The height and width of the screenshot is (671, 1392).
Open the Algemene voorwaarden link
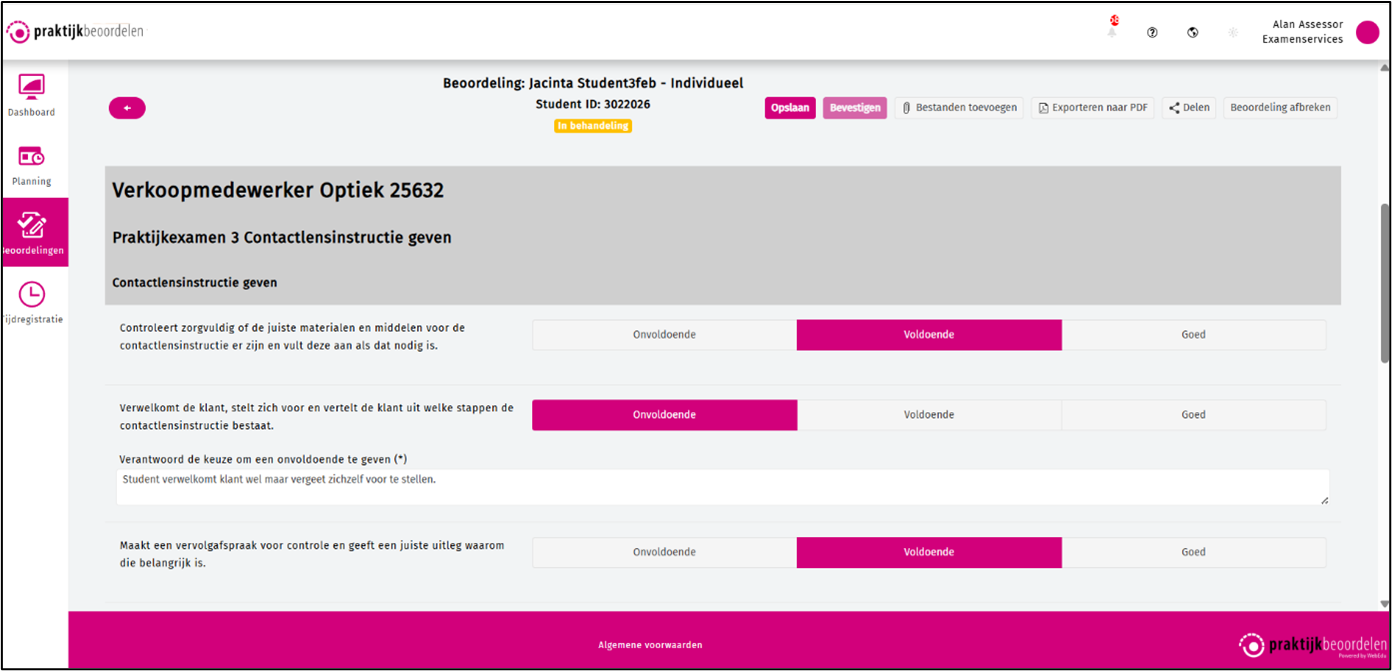(x=650, y=644)
